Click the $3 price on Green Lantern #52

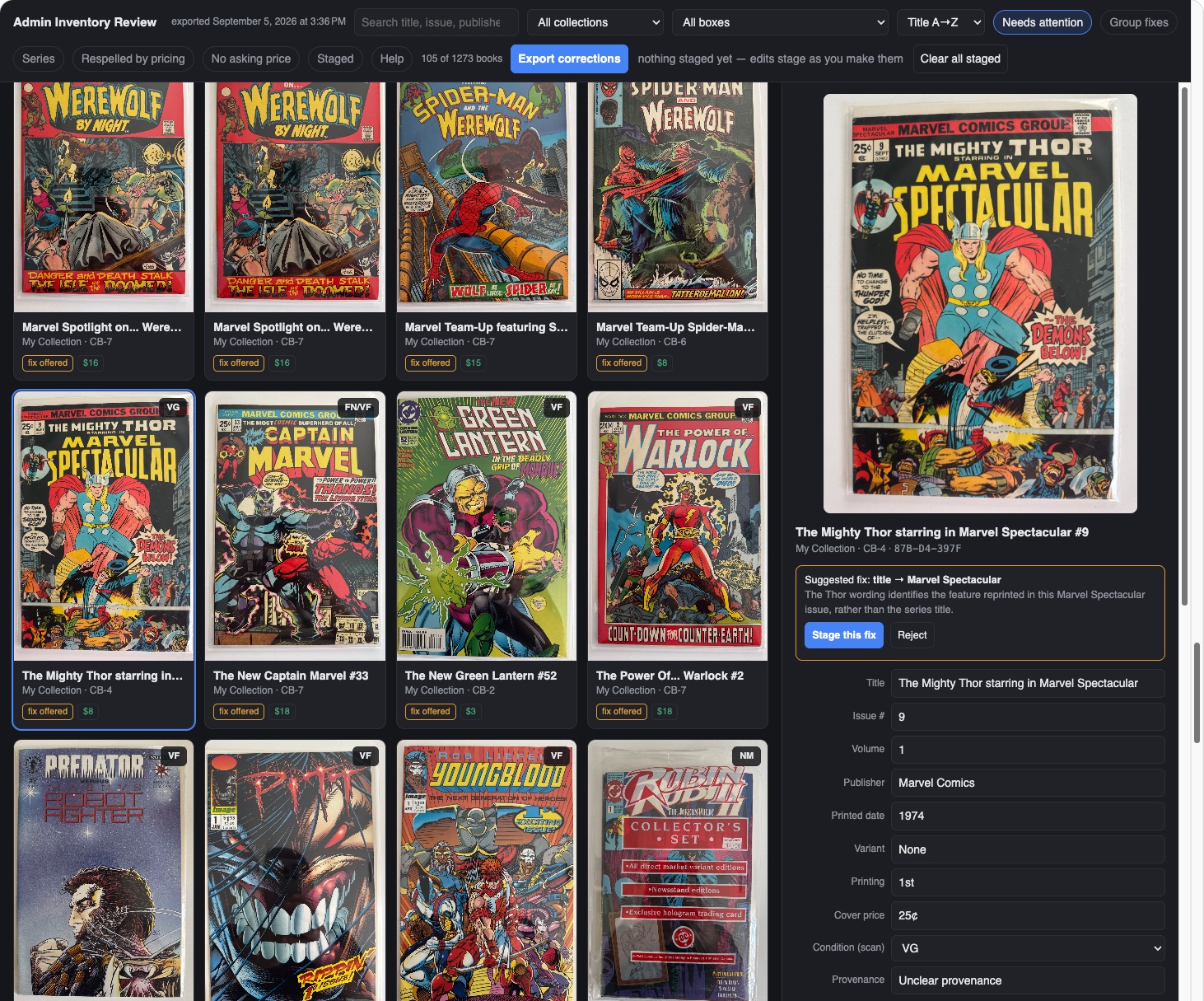coord(471,711)
